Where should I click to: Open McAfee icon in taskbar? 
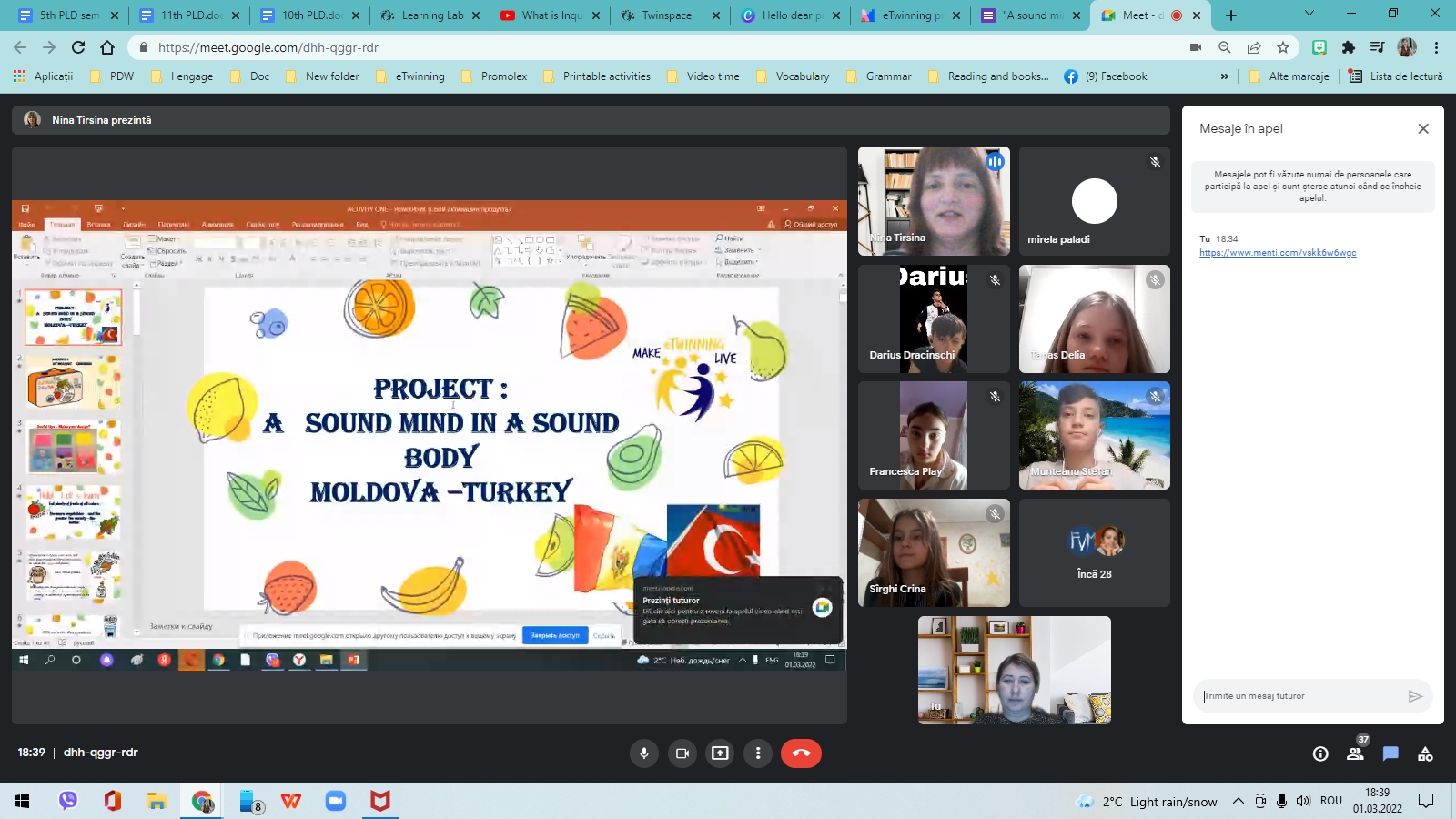[x=380, y=801]
